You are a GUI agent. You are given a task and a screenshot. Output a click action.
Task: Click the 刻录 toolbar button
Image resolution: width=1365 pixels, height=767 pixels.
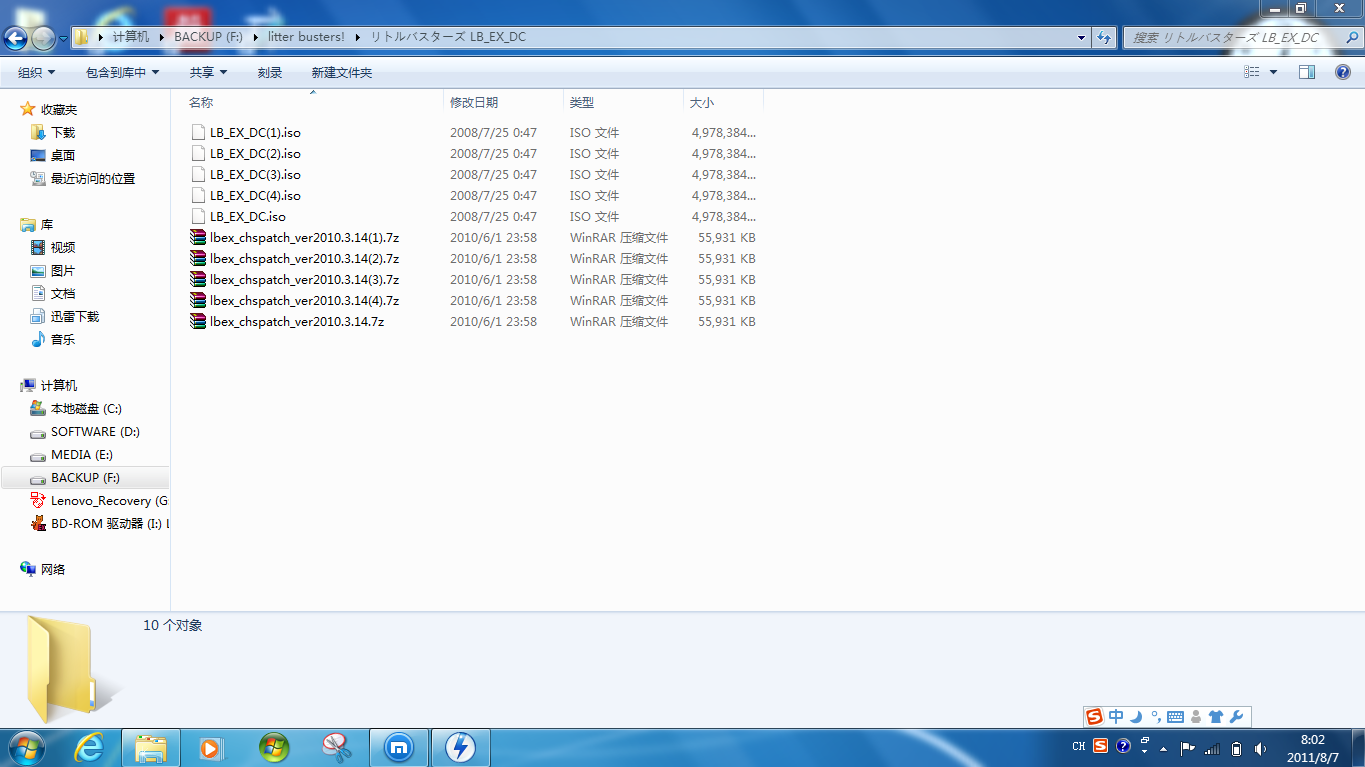(x=270, y=72)
